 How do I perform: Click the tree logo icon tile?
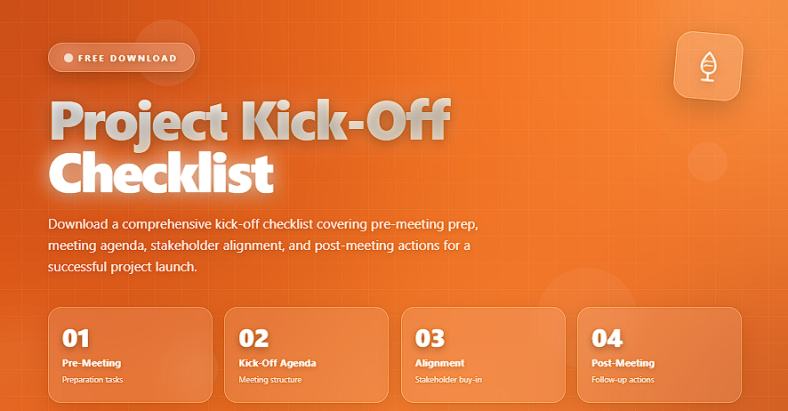708,66
